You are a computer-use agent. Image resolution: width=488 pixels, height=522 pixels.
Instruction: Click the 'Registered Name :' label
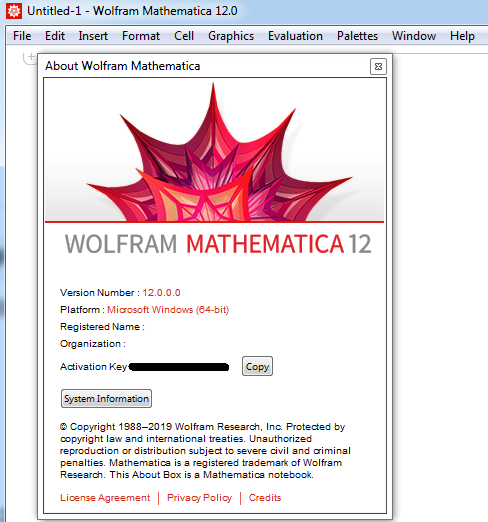(x=102, y=327)
